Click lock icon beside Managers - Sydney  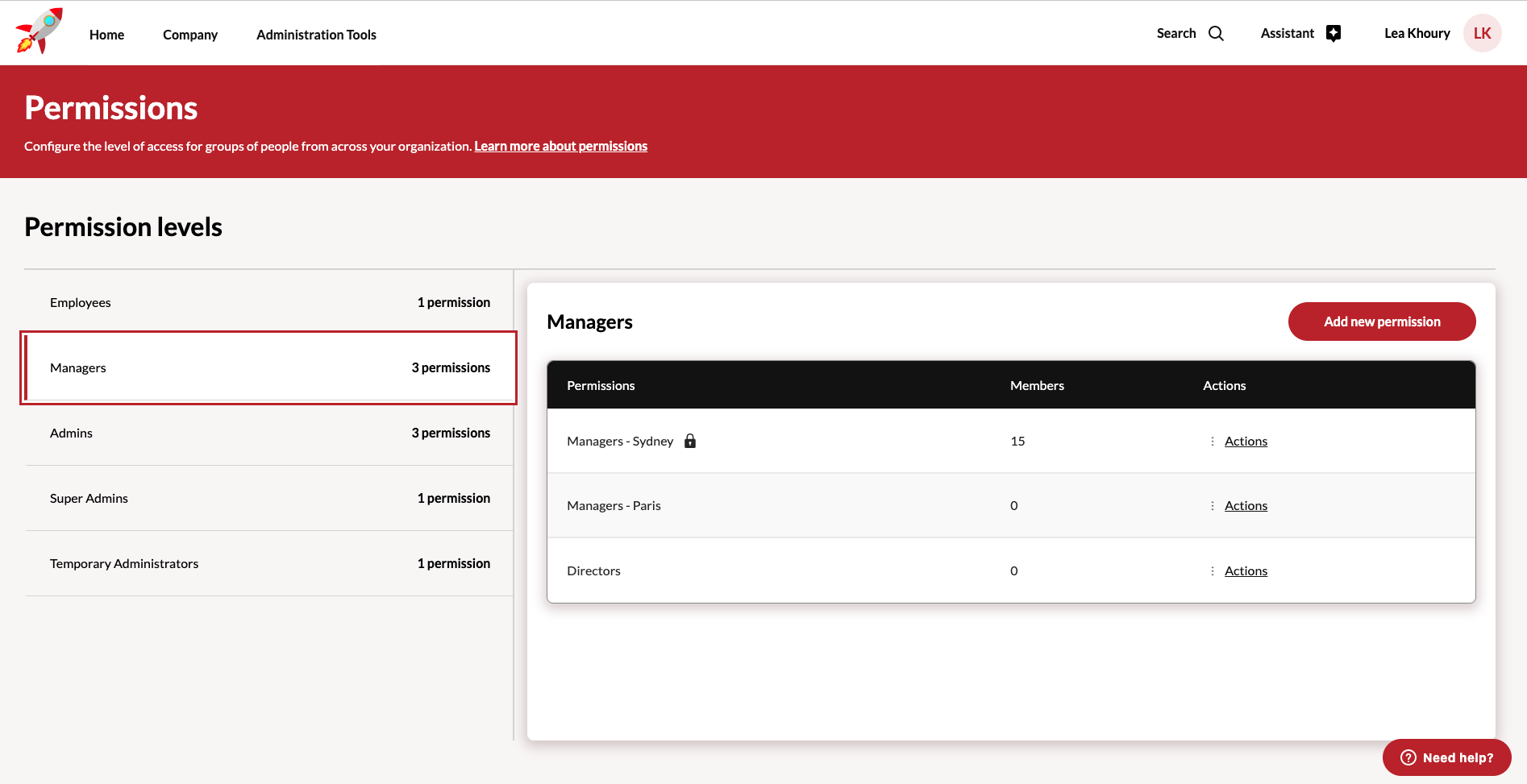[690, 441]
